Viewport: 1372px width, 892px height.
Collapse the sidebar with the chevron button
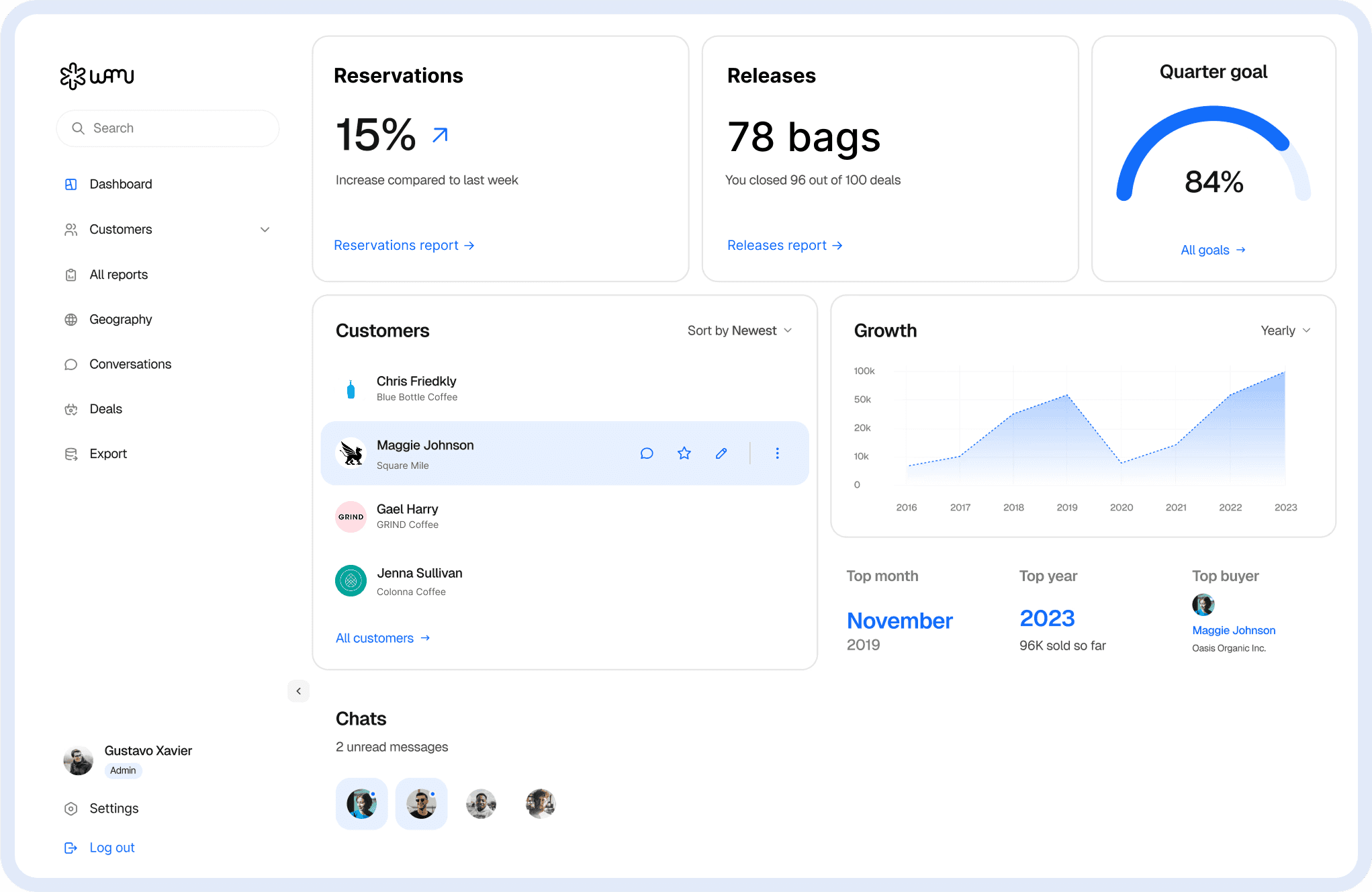click(298, 691)
